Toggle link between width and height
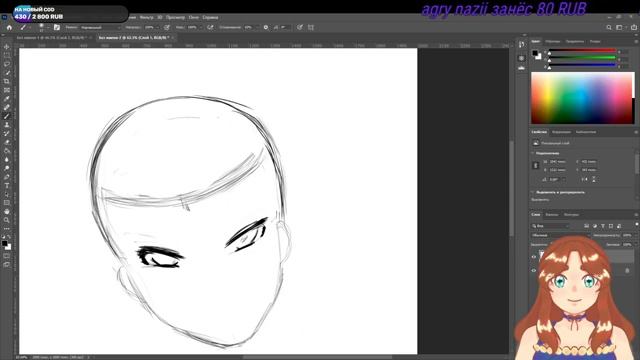Screen dimensions: 640x360 536,165
